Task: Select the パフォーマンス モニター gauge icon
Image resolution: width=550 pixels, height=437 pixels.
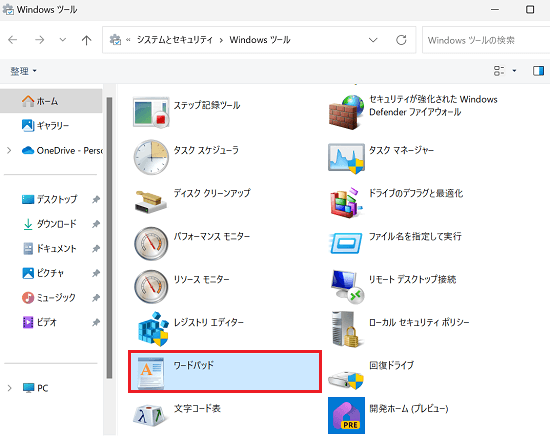Action: tap(151, 243)
